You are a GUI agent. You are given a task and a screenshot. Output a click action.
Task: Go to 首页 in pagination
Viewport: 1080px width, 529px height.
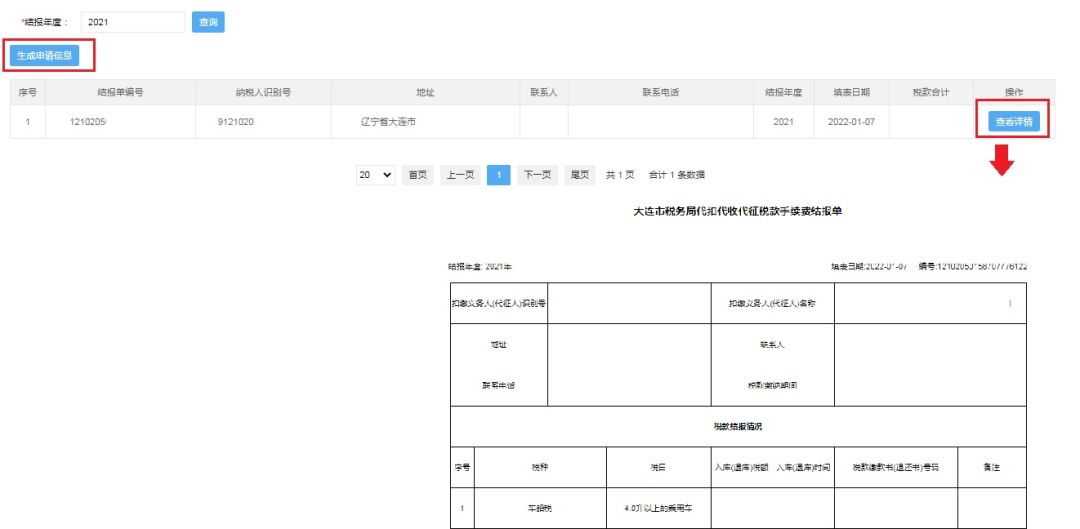[x=417, y=175]
